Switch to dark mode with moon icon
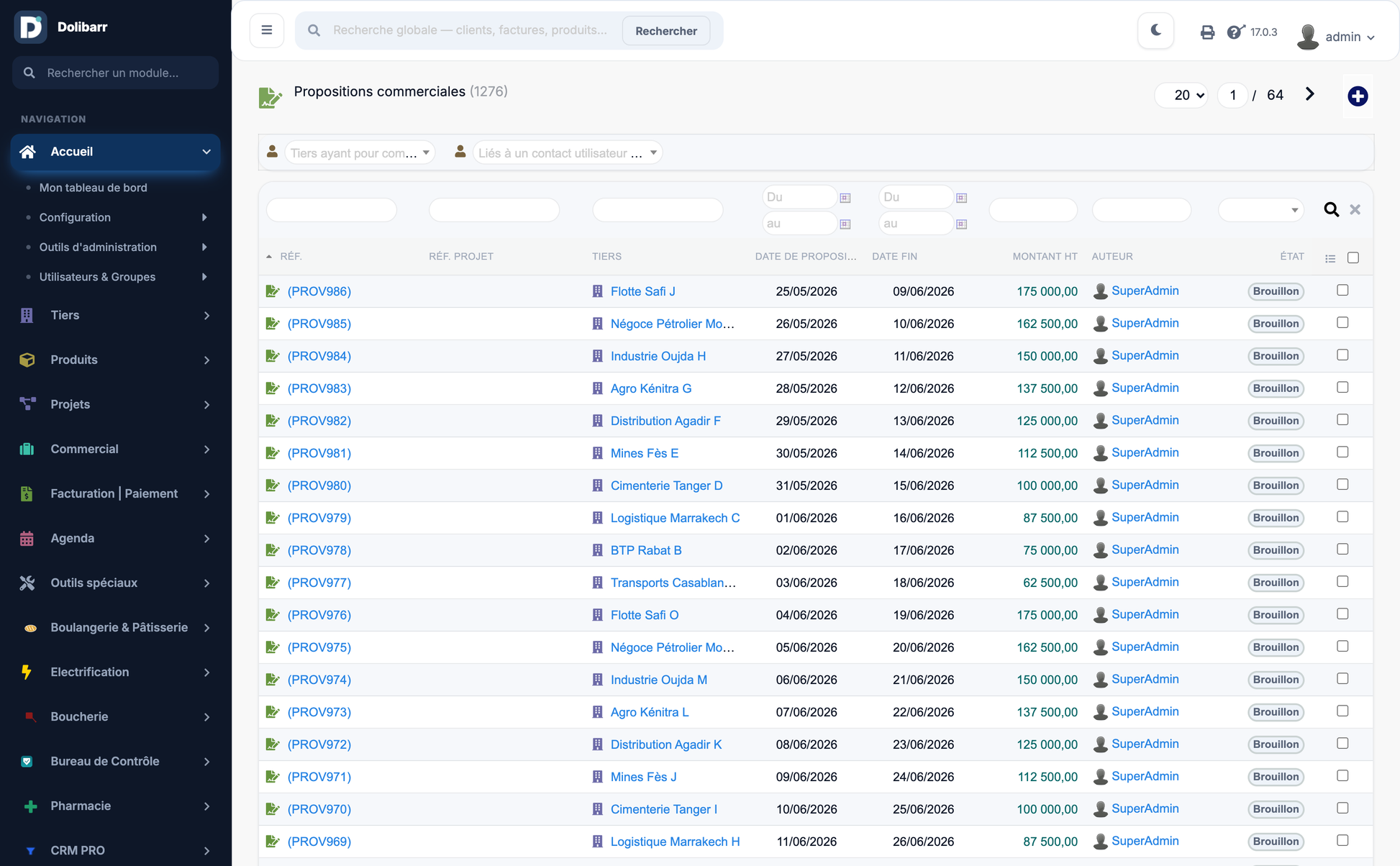1400x866 pixels. tap(1156, 30)
